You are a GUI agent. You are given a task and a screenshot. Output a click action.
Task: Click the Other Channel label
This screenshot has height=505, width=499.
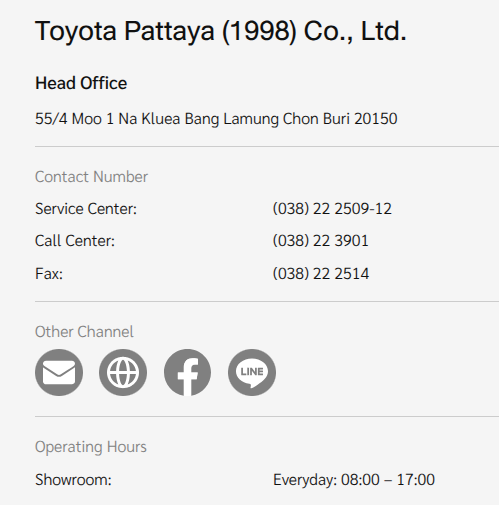[84, 332]
